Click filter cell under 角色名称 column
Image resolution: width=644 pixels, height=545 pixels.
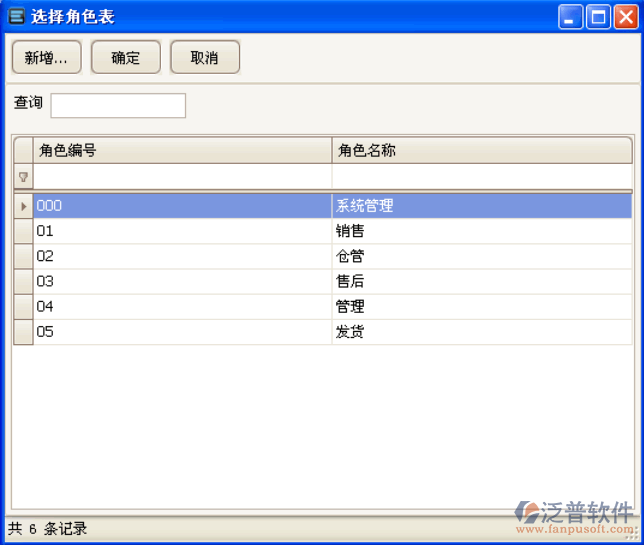tap(482, 177)
